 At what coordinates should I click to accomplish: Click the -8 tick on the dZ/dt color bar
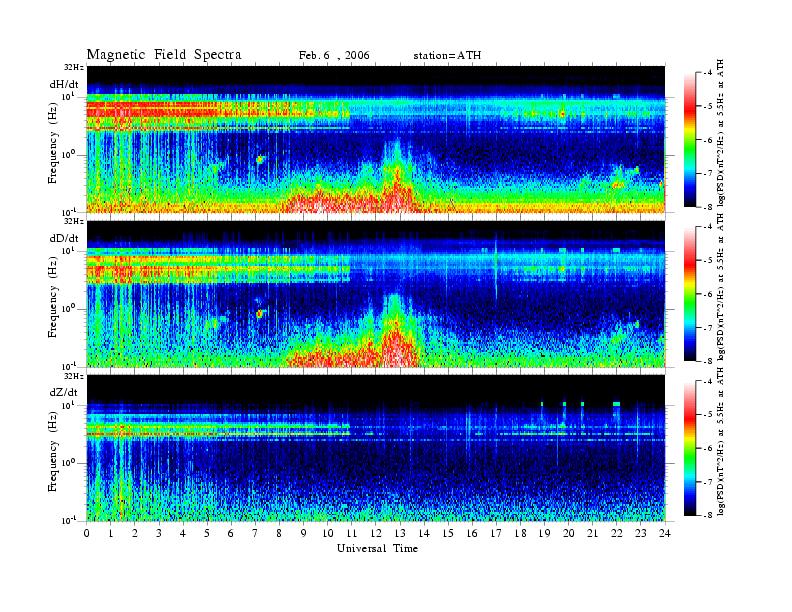click(x=708, y=515)
